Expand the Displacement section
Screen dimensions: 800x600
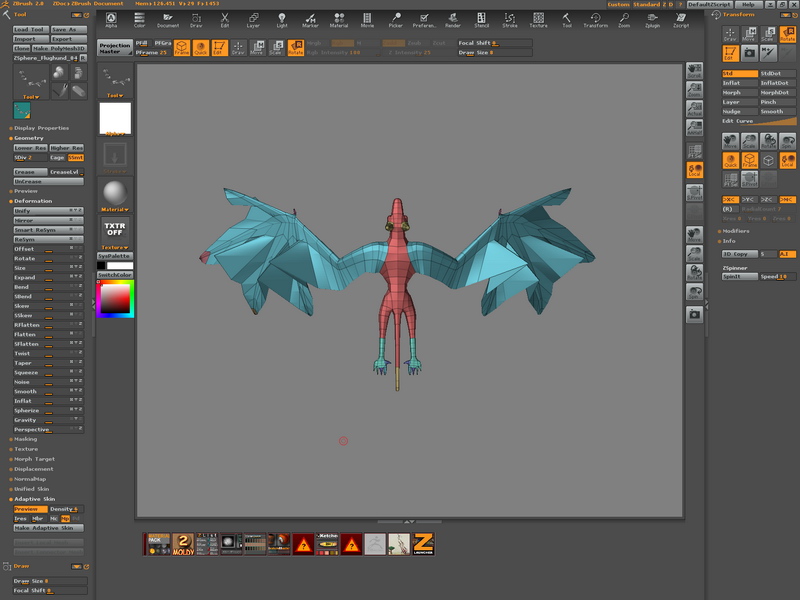point(33,469)
